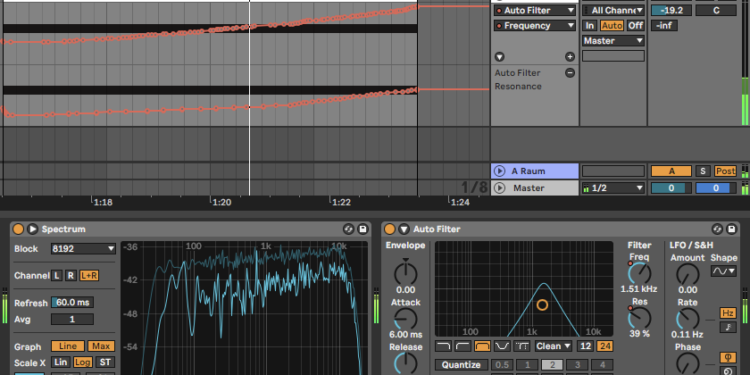The height and width of the screenshot is (375, 750).
Task: Click the Envelope Release knob
Action: point(406,364)
